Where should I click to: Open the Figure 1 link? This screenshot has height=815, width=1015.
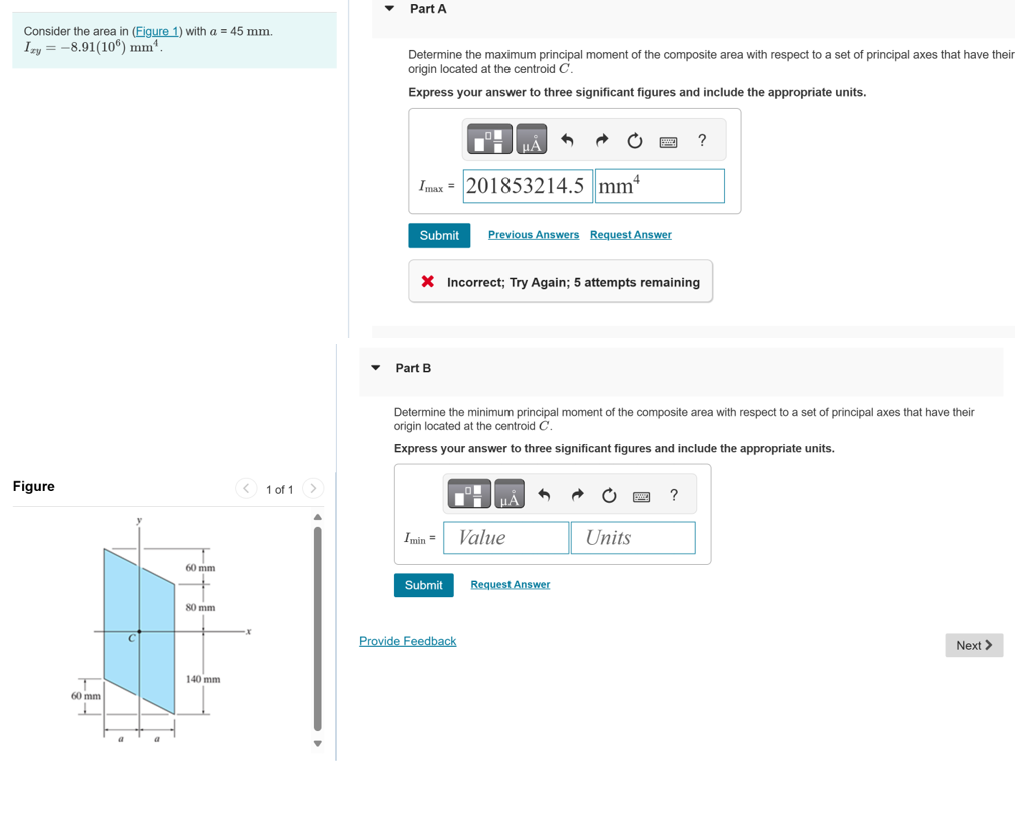tap(157, 31)
